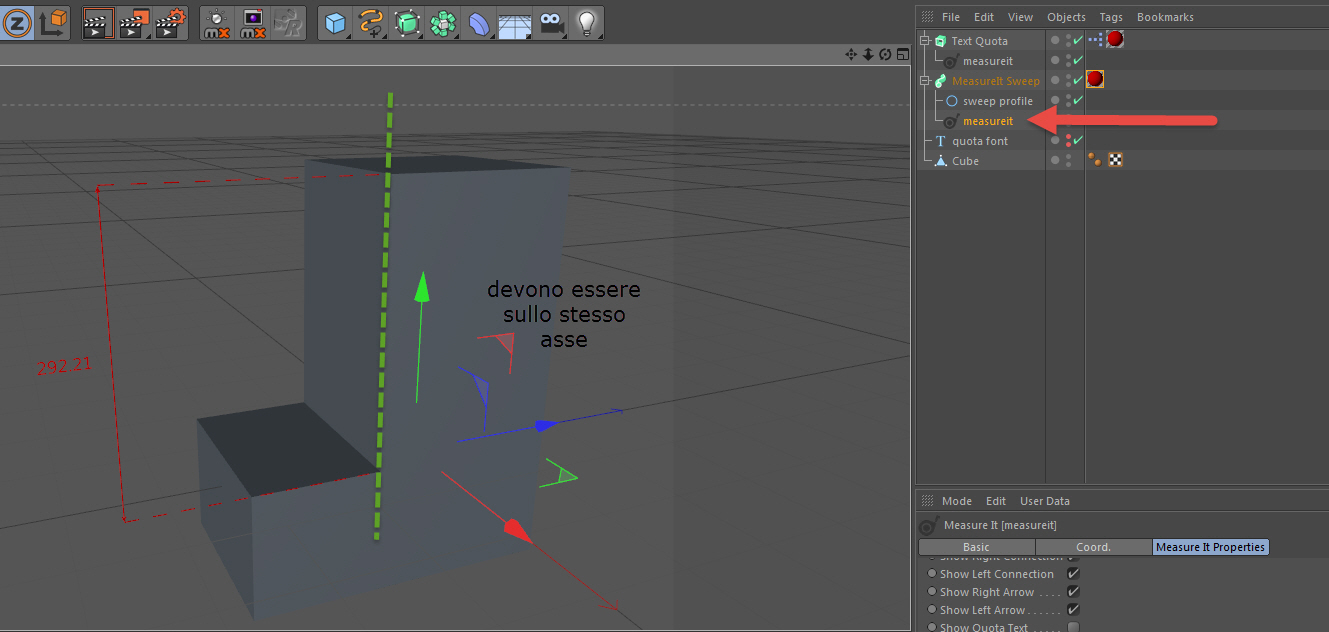Open the User Data menu
The height and width of the screenshot is (632, 1329).
pyautogui.click(x=1044, y=501)
